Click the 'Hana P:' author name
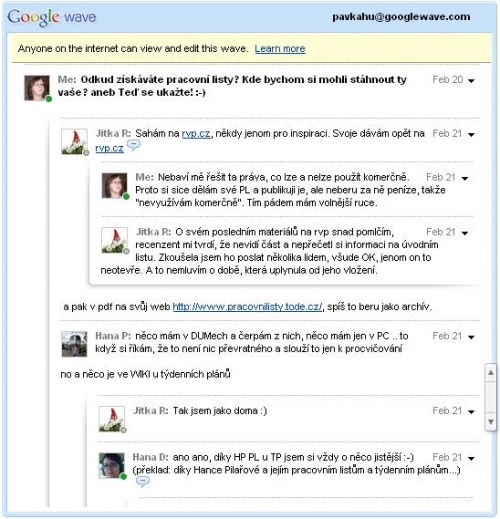The image size is (500, 519). pos(113,336)
